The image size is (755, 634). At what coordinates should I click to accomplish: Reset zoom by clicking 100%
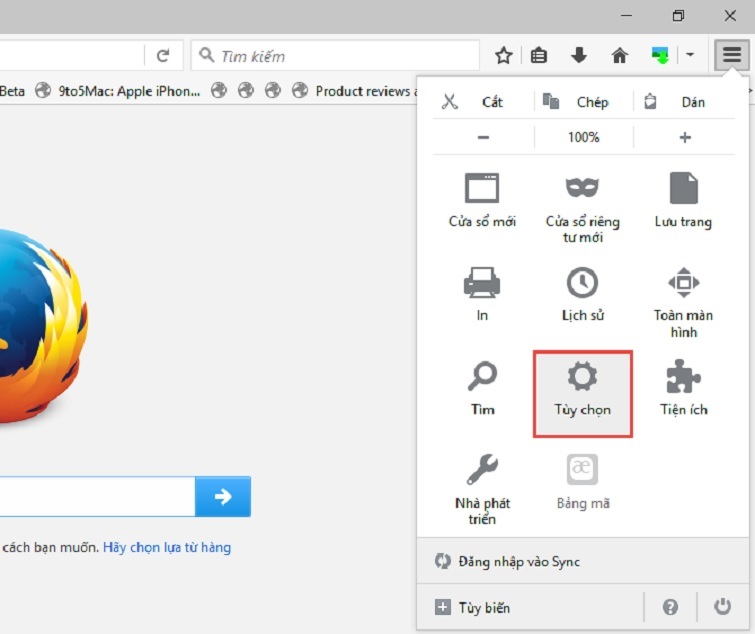(583, 138)
